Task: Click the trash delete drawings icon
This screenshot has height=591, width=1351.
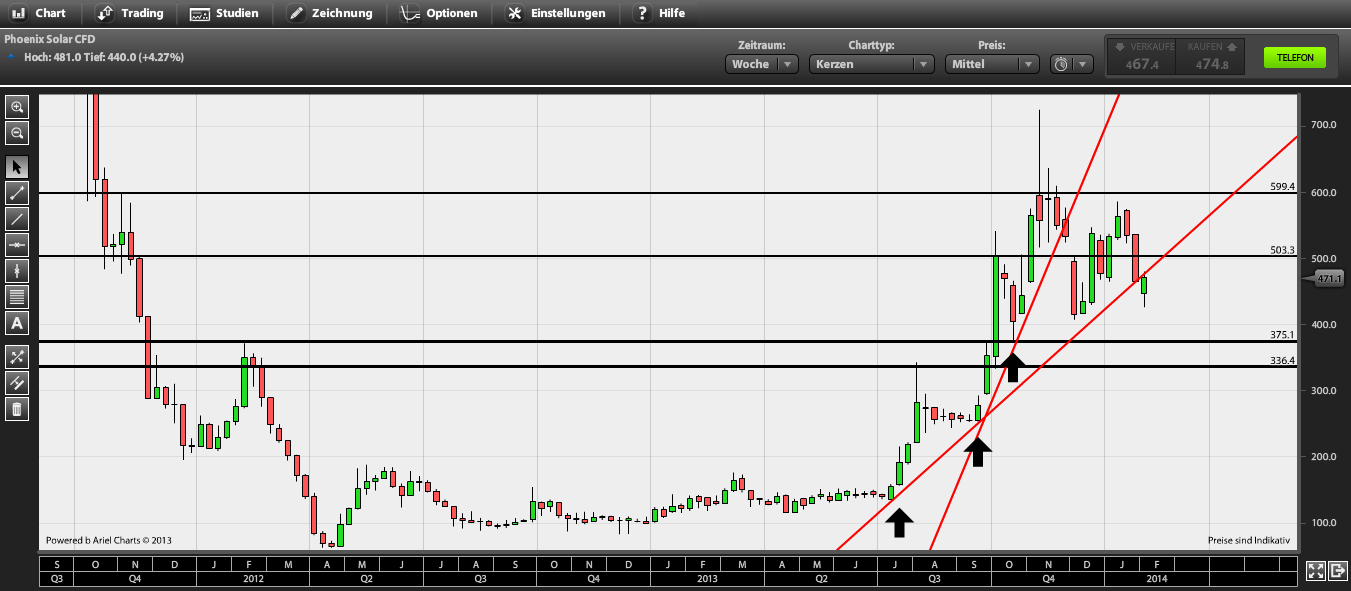Action: (x=17, y=408)
